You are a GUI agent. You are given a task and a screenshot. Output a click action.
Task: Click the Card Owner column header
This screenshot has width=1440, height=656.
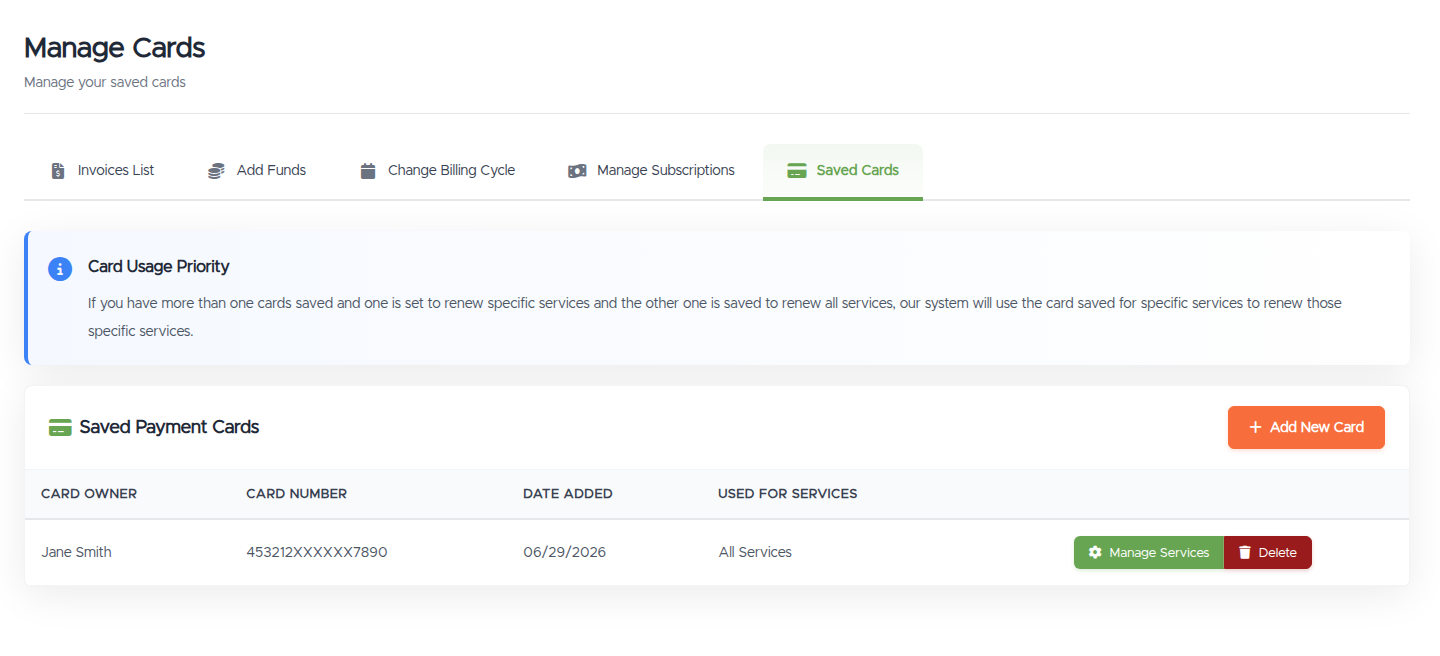(89, 494)
